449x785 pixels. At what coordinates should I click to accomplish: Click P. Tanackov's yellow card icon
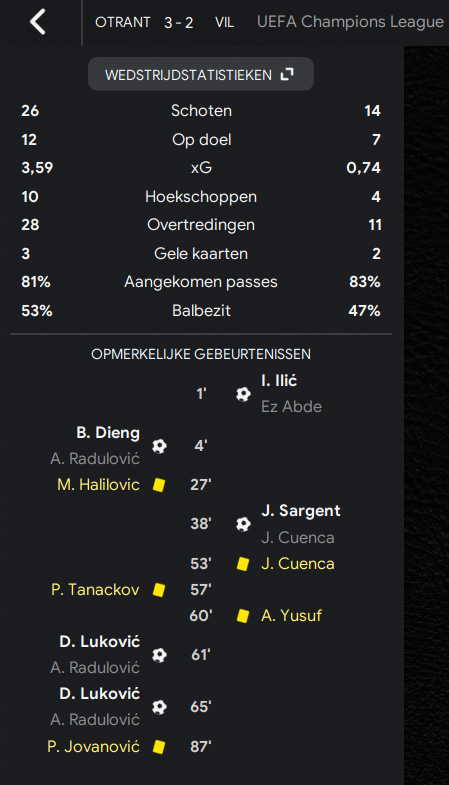159,590
